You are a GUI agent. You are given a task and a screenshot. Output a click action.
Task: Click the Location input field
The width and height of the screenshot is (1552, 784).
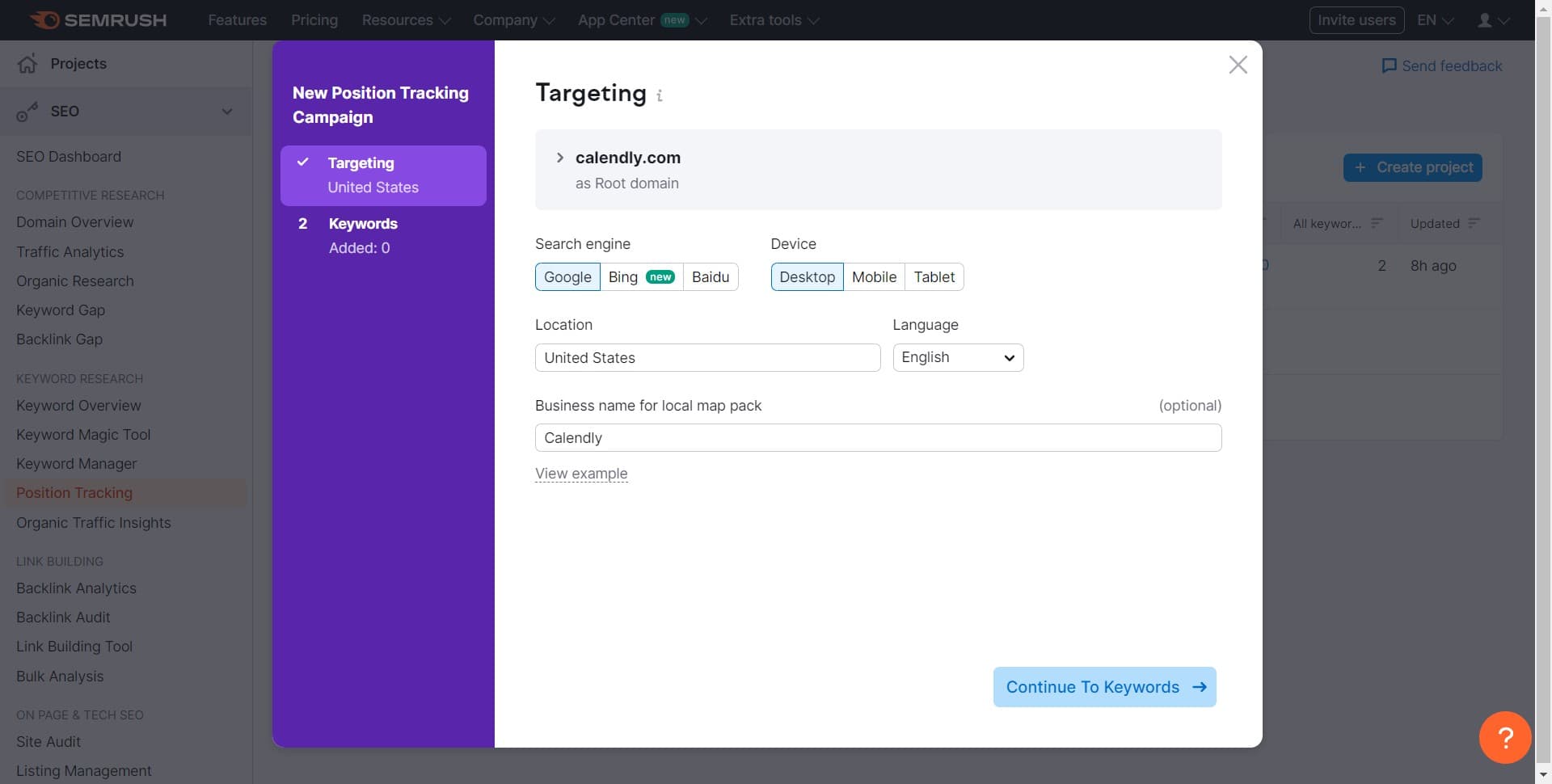coord(707,357)
